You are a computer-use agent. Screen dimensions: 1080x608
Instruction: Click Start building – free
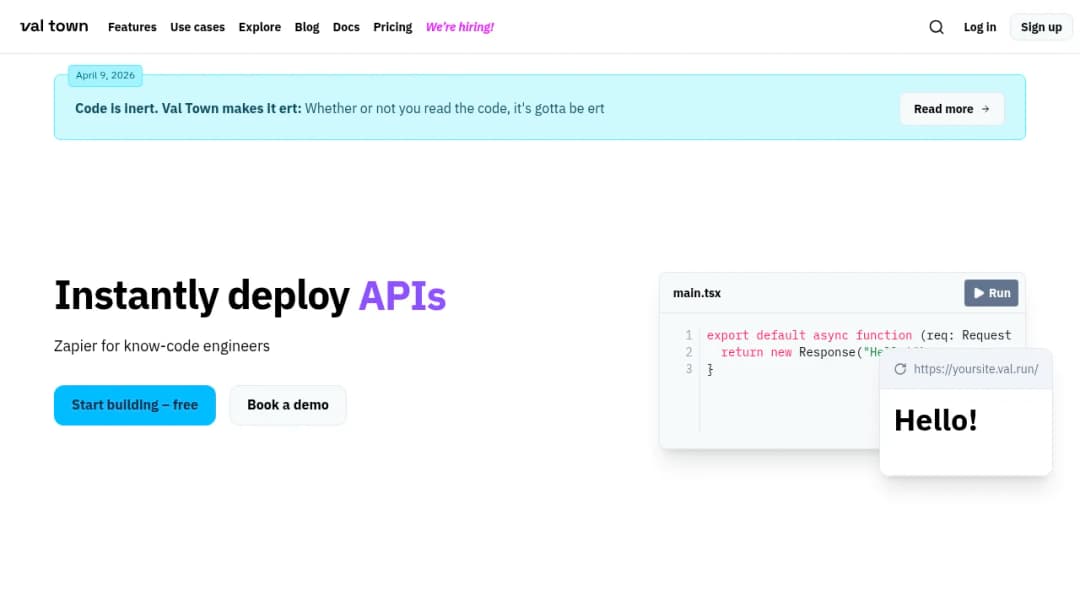(135, 405)
